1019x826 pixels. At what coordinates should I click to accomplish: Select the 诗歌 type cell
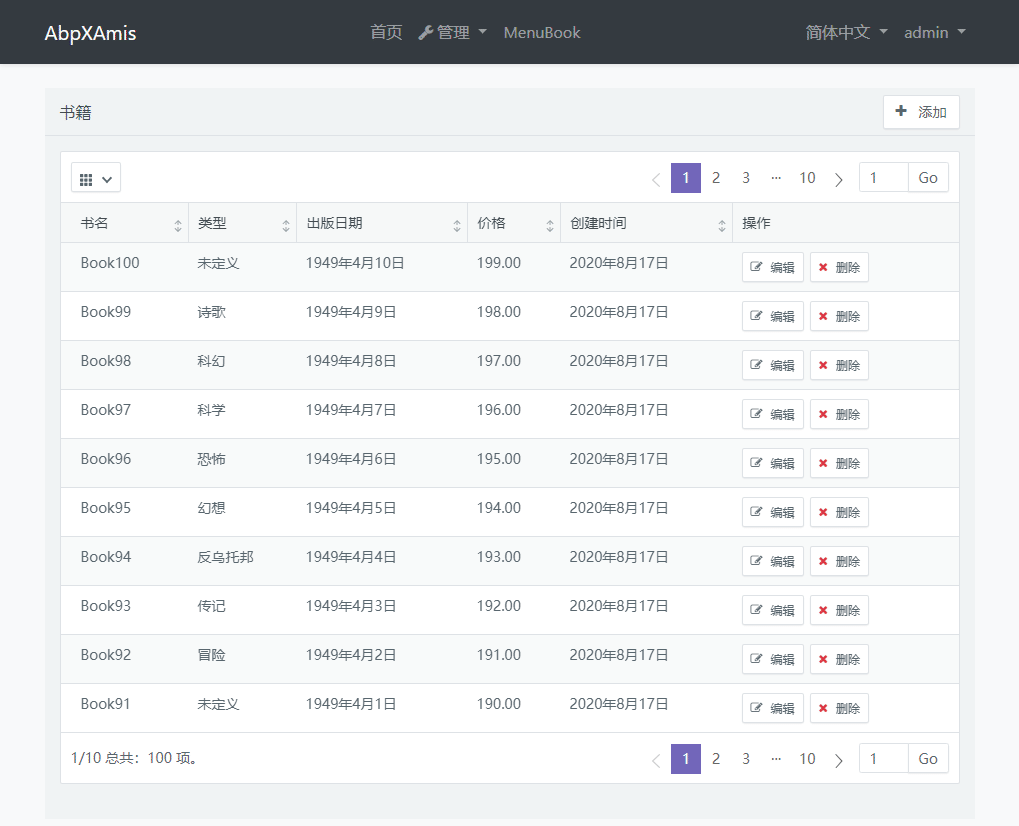click(211, 312)
